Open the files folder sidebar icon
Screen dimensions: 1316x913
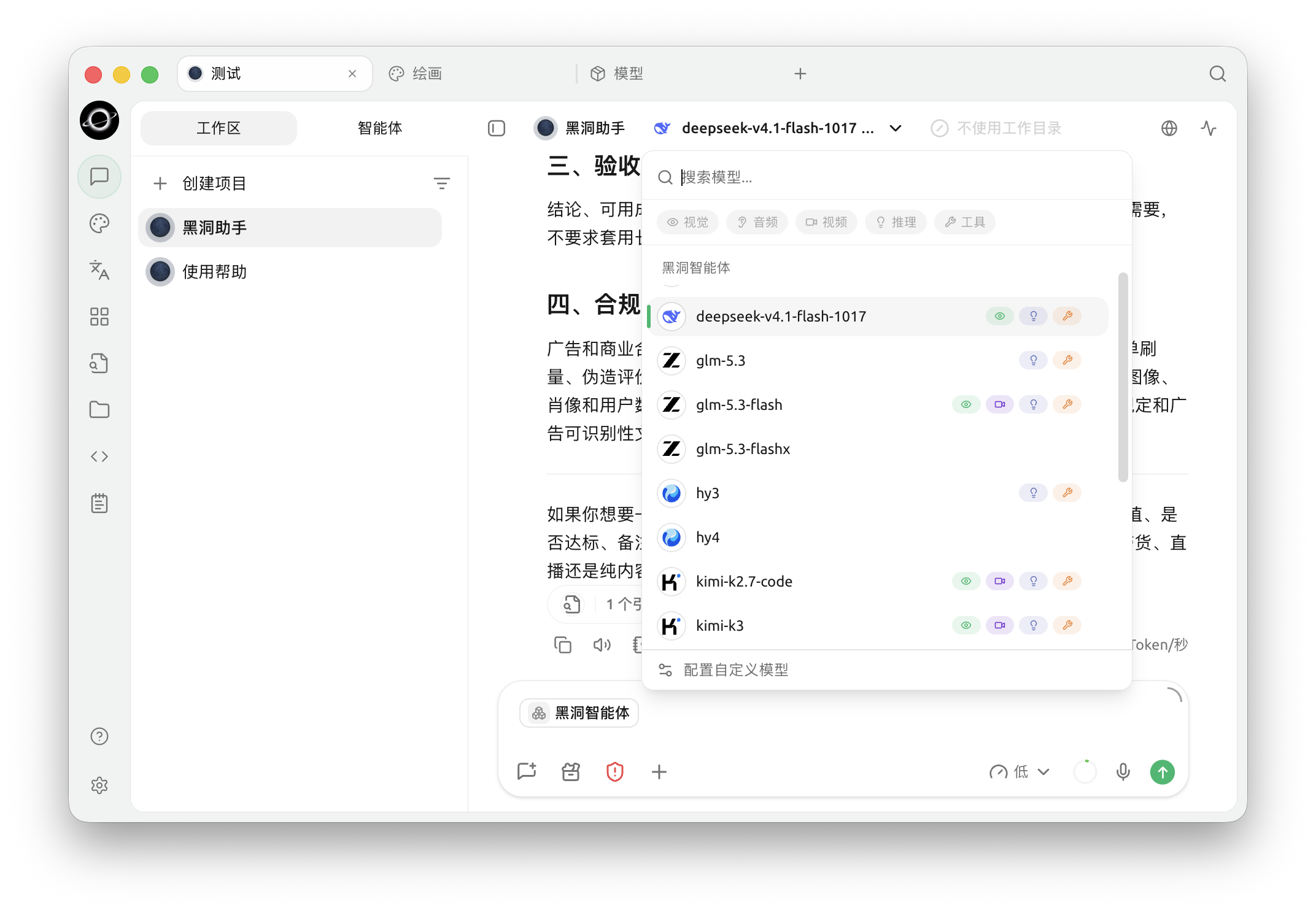pyautogui.click(x=99, y=410)
